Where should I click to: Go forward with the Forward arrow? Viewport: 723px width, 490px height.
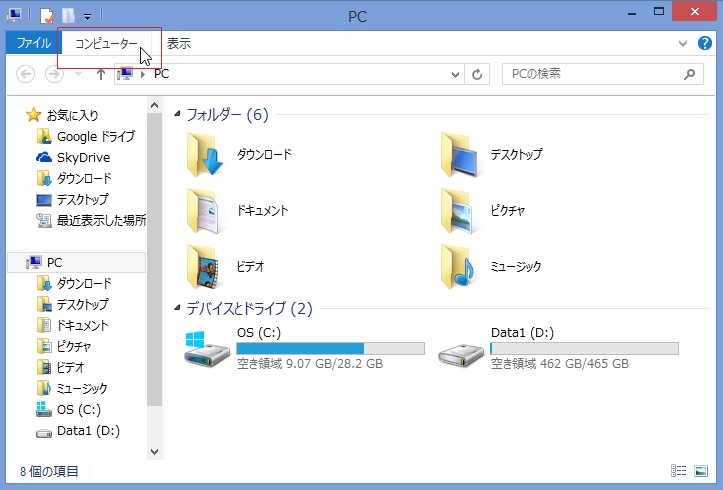pyautogui.click(x=54, y=74)
